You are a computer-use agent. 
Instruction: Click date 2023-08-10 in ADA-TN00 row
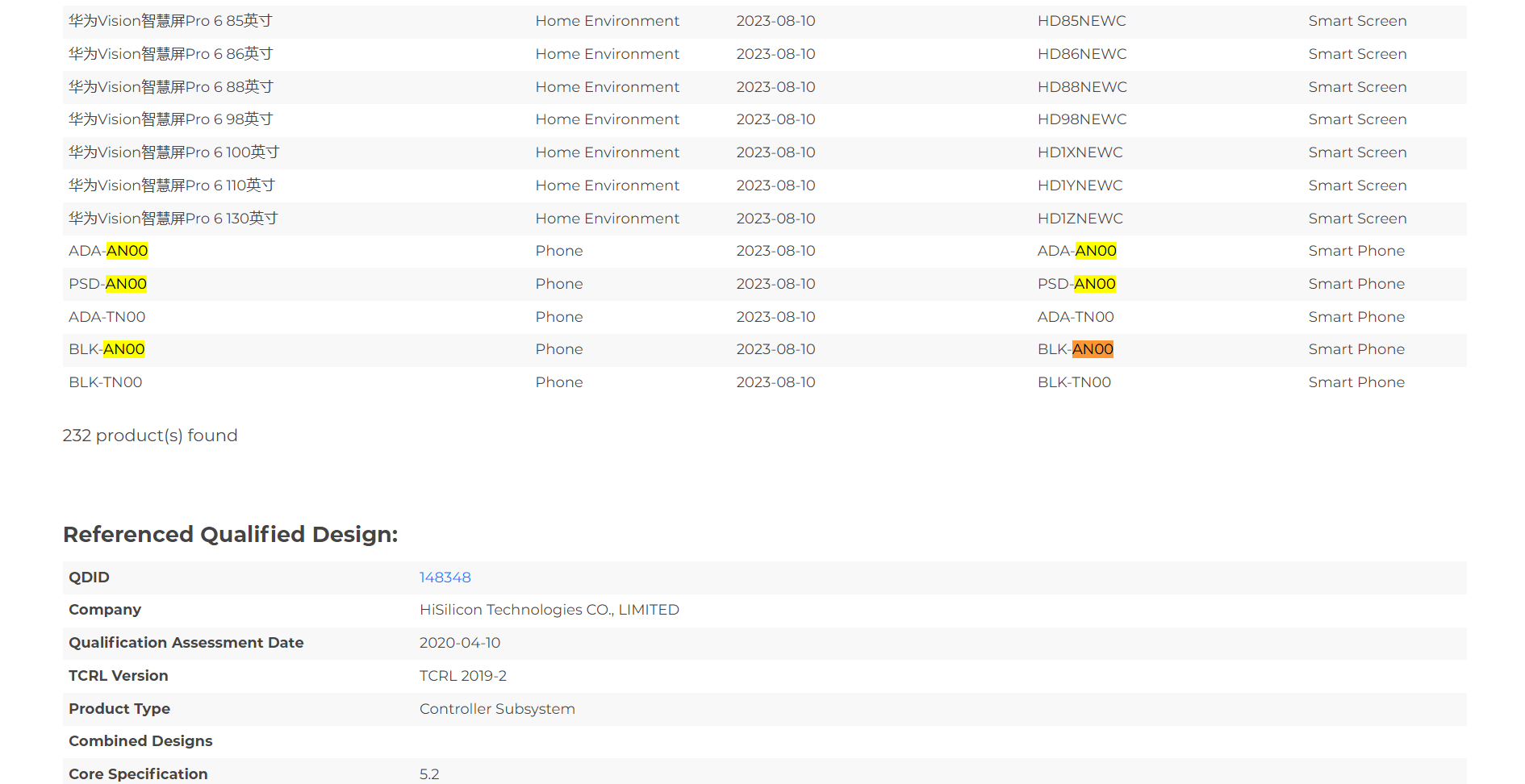point(775,317)
